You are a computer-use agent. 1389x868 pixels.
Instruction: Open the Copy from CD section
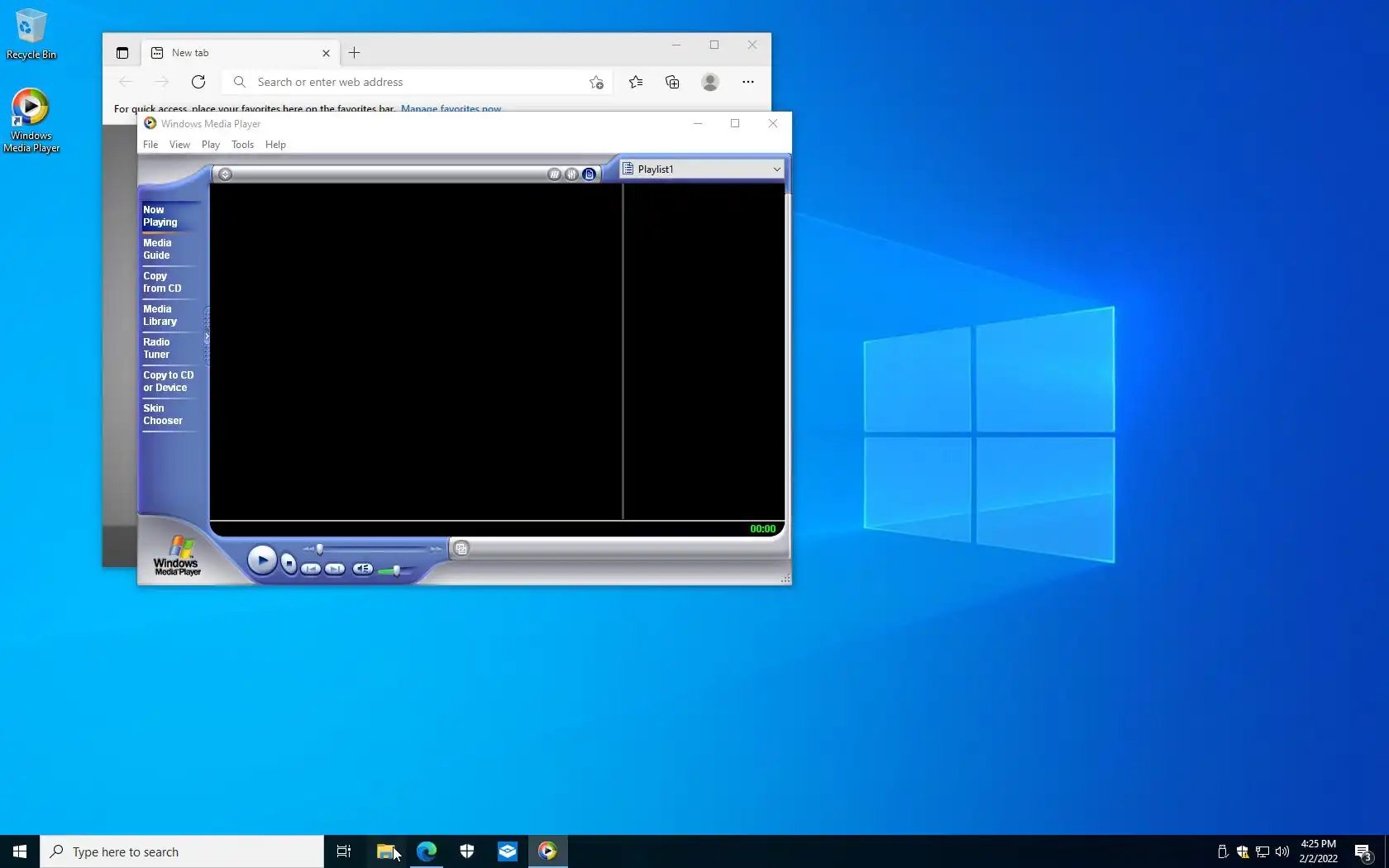[171, 282]
